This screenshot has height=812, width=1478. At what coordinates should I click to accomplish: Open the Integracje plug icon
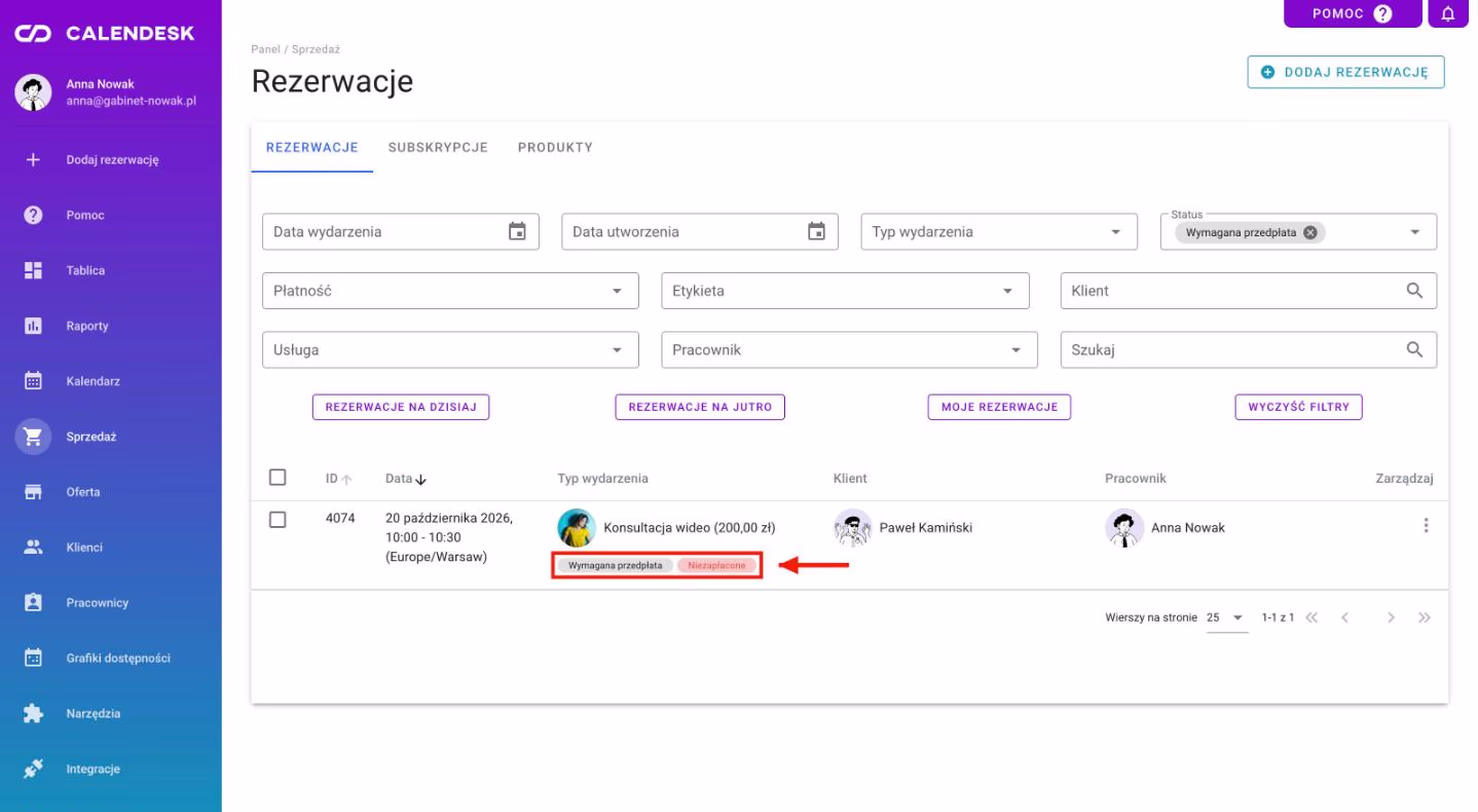pos(33,769)
